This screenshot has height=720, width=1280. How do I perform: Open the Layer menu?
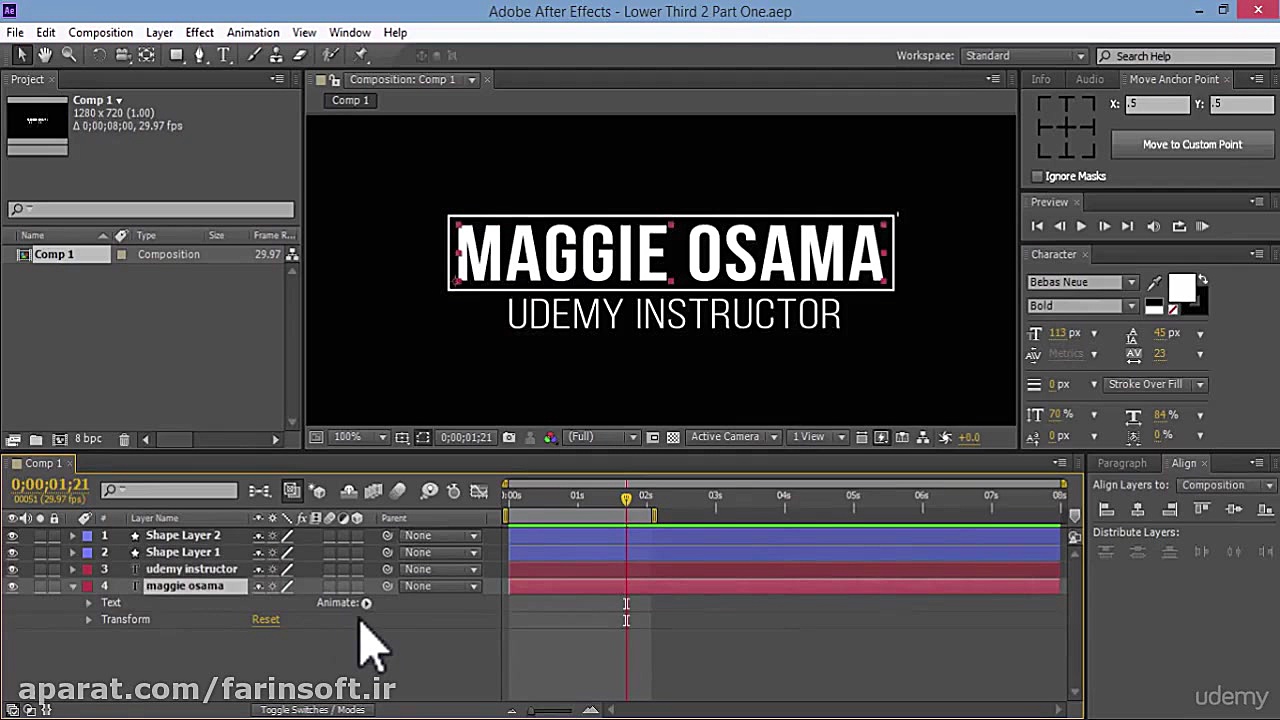click(159, 33)
